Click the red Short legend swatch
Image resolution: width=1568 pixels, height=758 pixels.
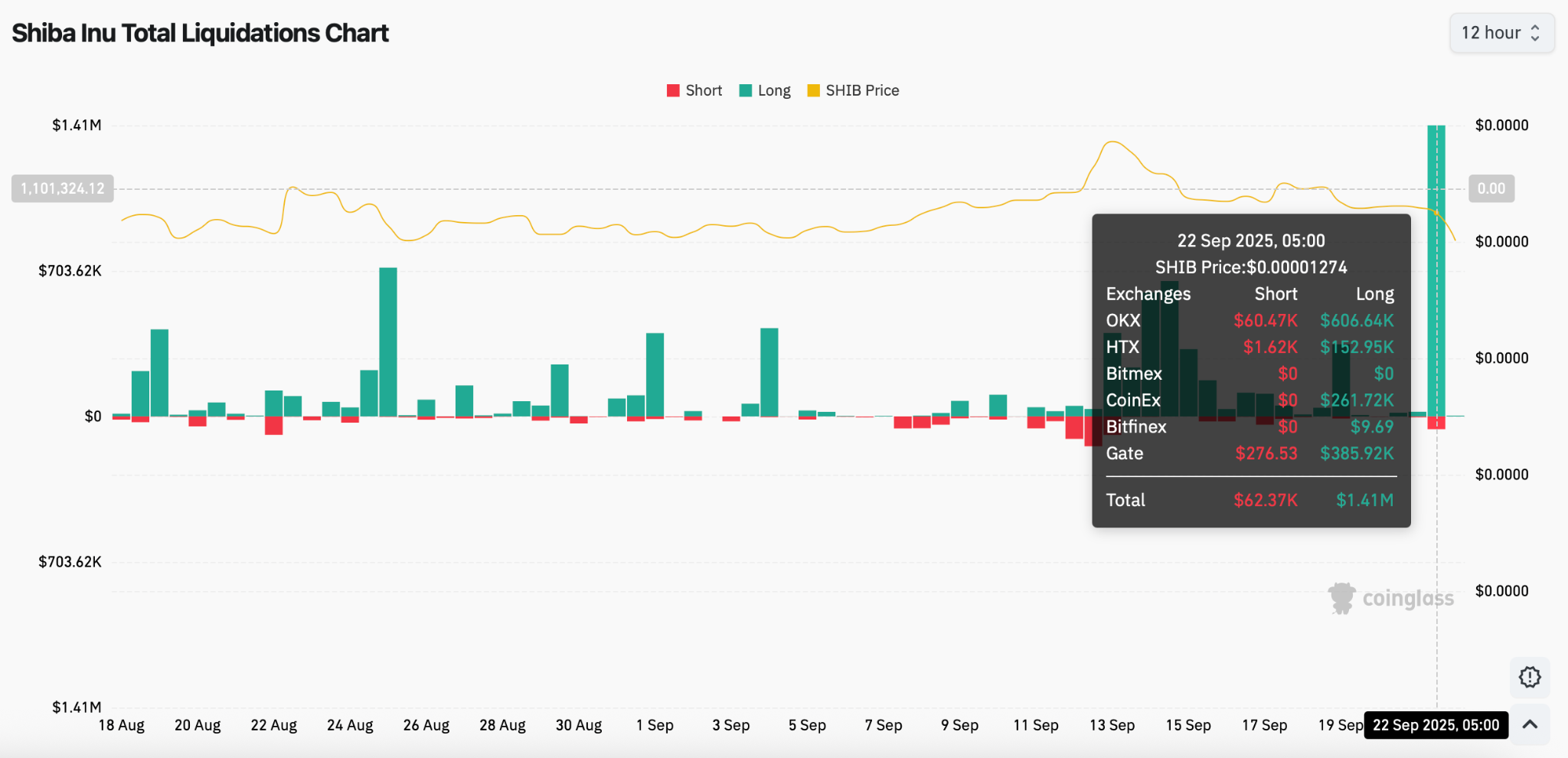673,90
